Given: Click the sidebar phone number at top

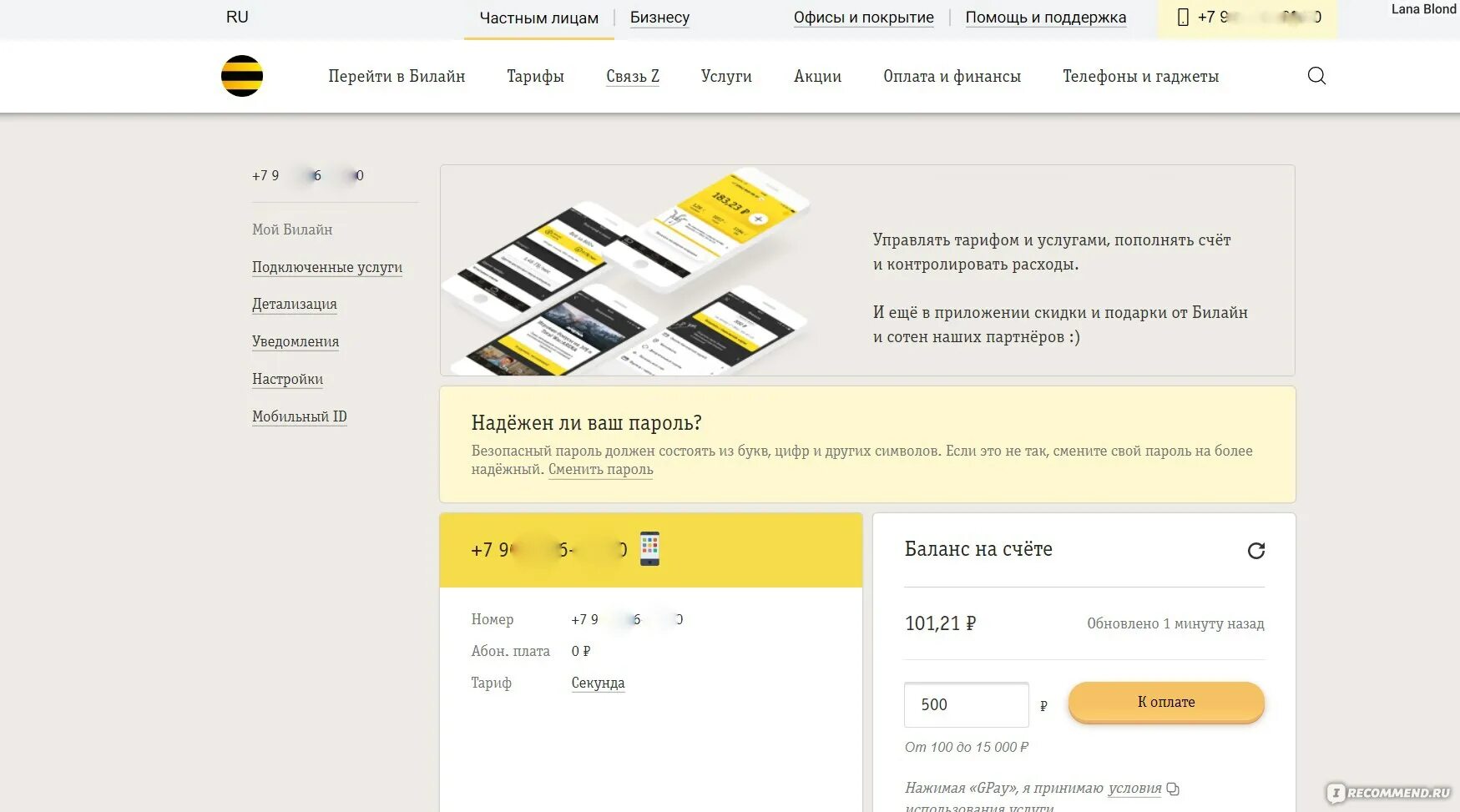Looking at the screenshot, I should click(x=308, y=175).
